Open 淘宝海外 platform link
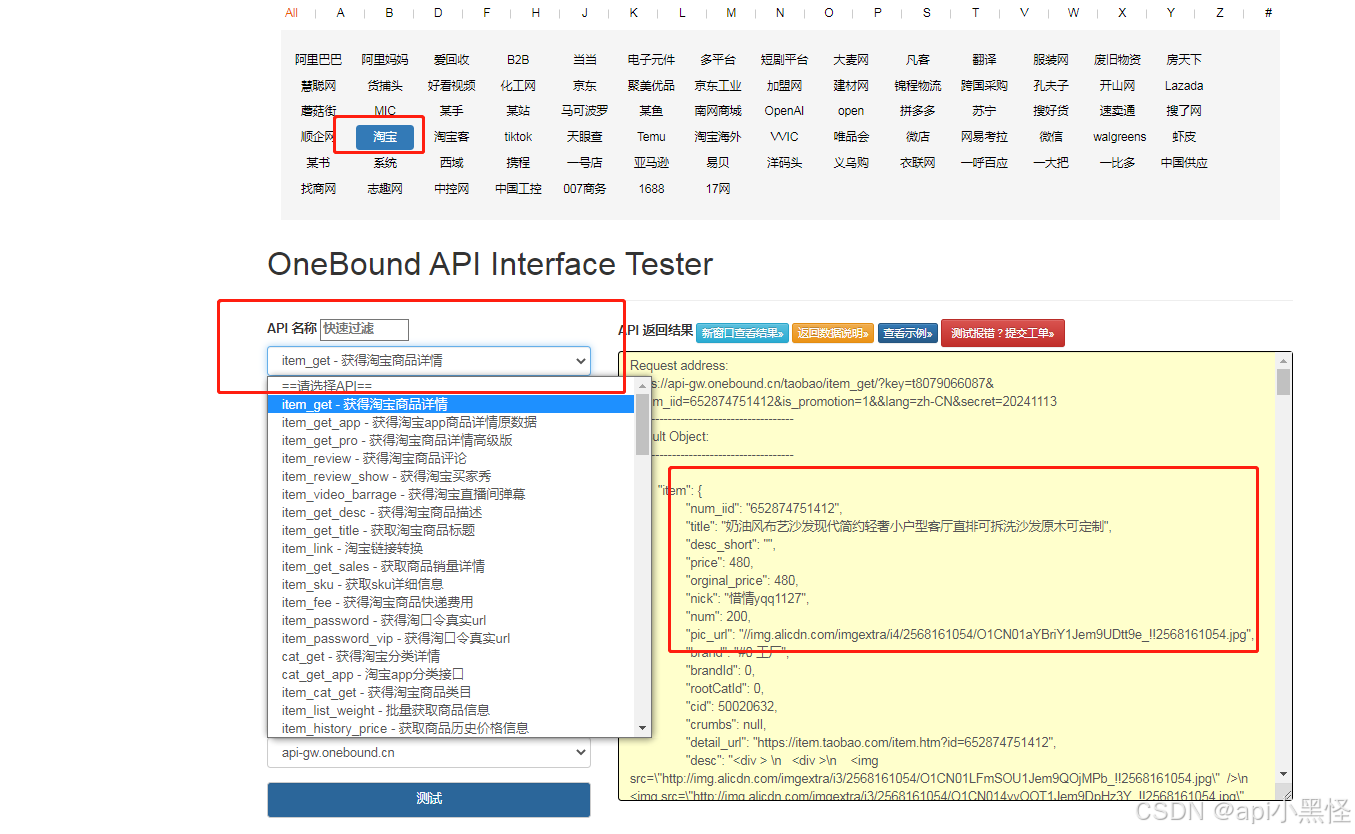Viewport: 1355px width, 834px height. [x=718, y=137]
